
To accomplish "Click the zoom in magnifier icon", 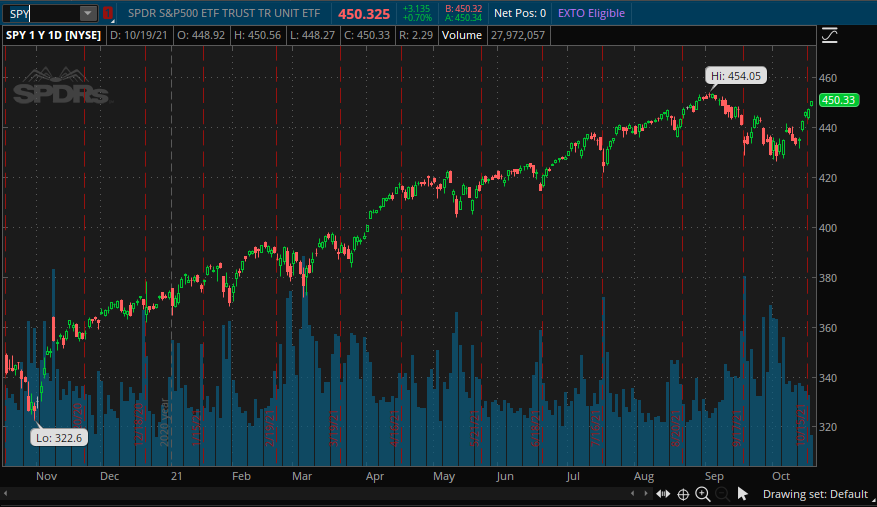I will coord(702,494).
